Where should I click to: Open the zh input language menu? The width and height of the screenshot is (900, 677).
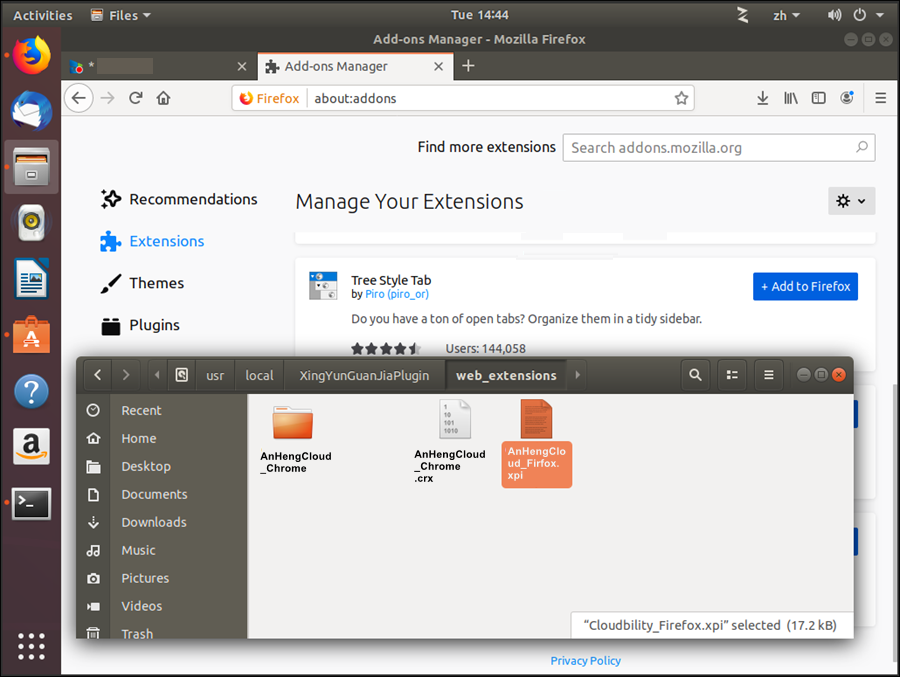pos(786,15)
